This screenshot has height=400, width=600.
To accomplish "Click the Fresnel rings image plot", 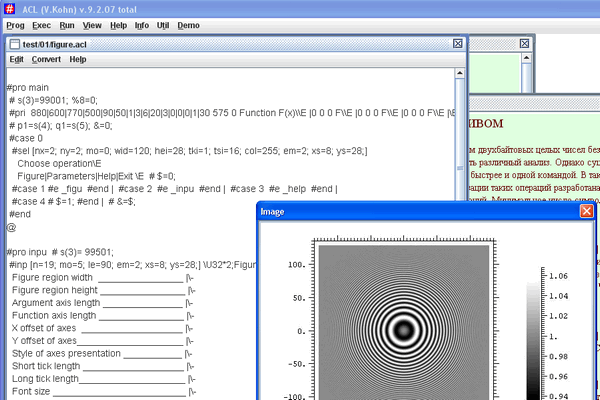I will point(404,322).
